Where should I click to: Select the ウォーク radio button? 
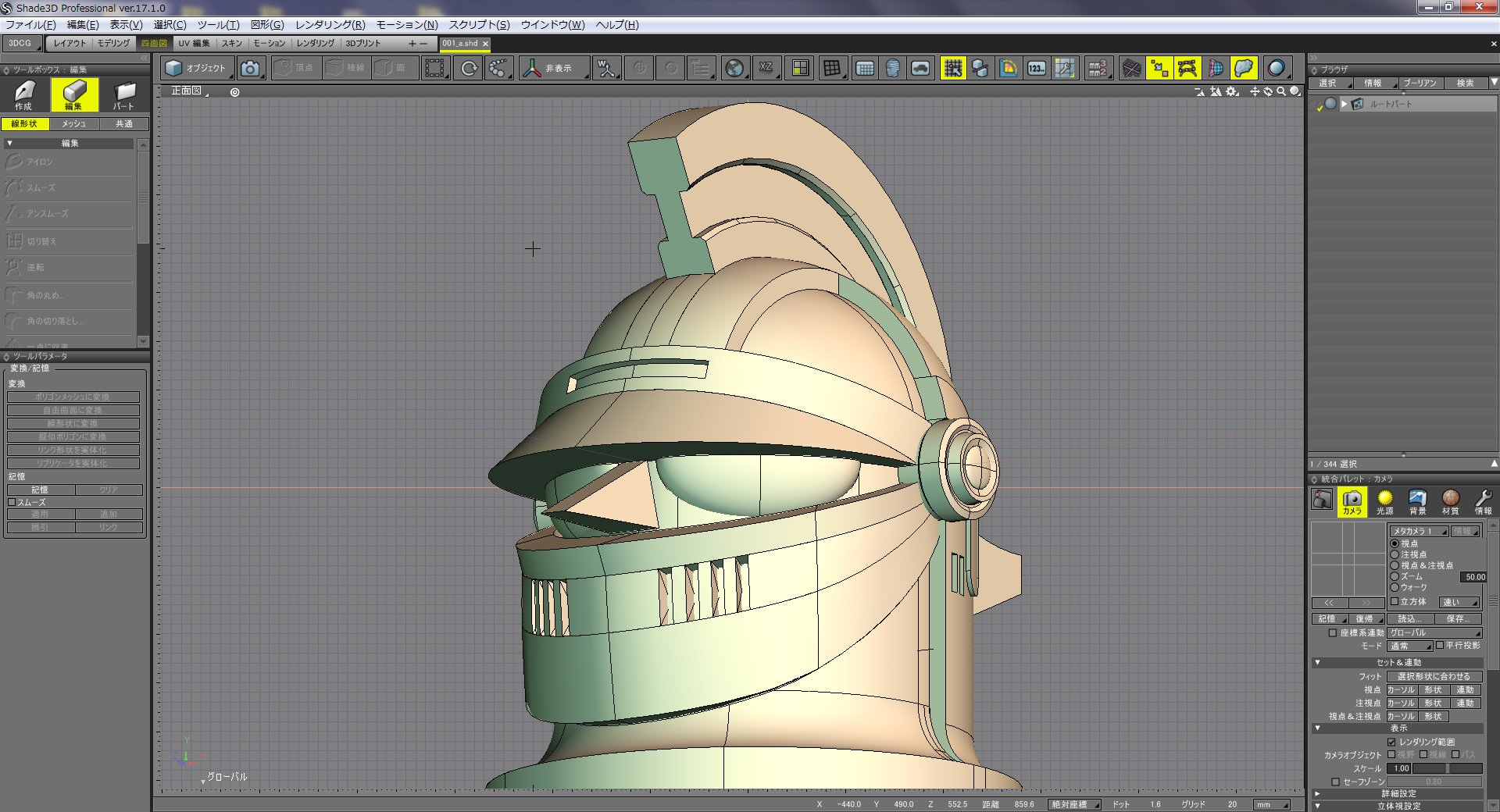pyautogui.click(x=1395, y=587)
